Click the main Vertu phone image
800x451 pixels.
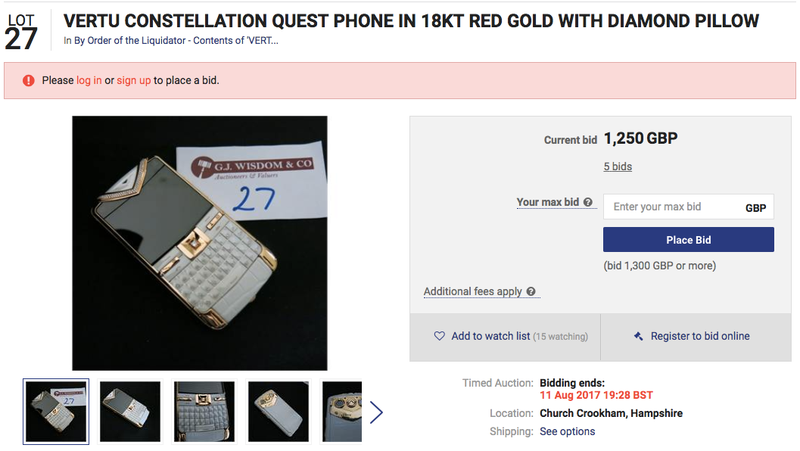click(199, 243)
